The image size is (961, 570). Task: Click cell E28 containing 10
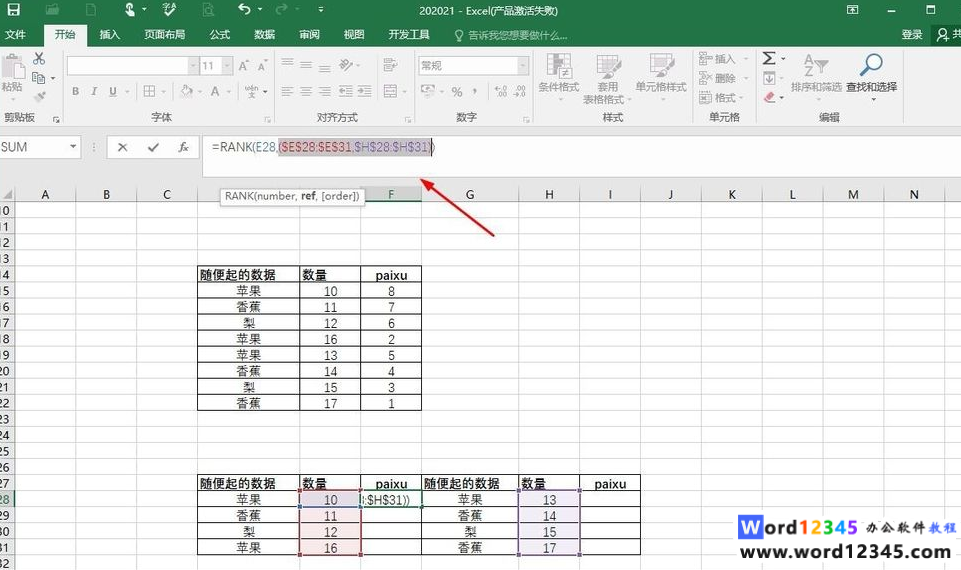coord(330,499)
